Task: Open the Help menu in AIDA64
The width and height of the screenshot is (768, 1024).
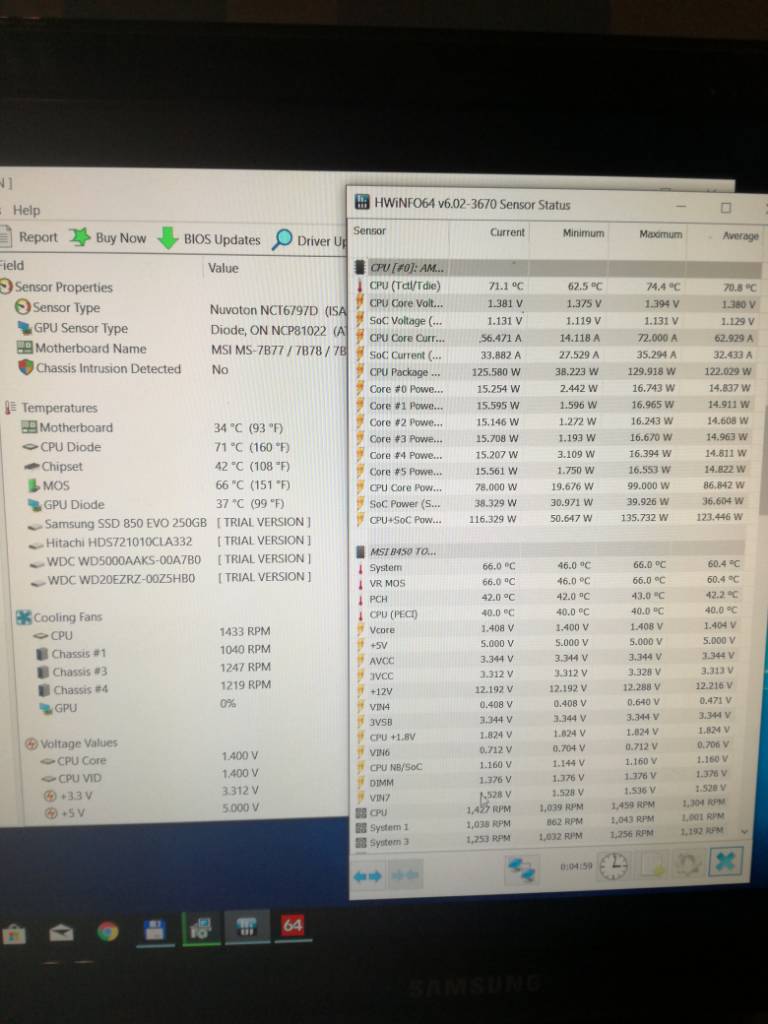Action: [x=26, y=210]
